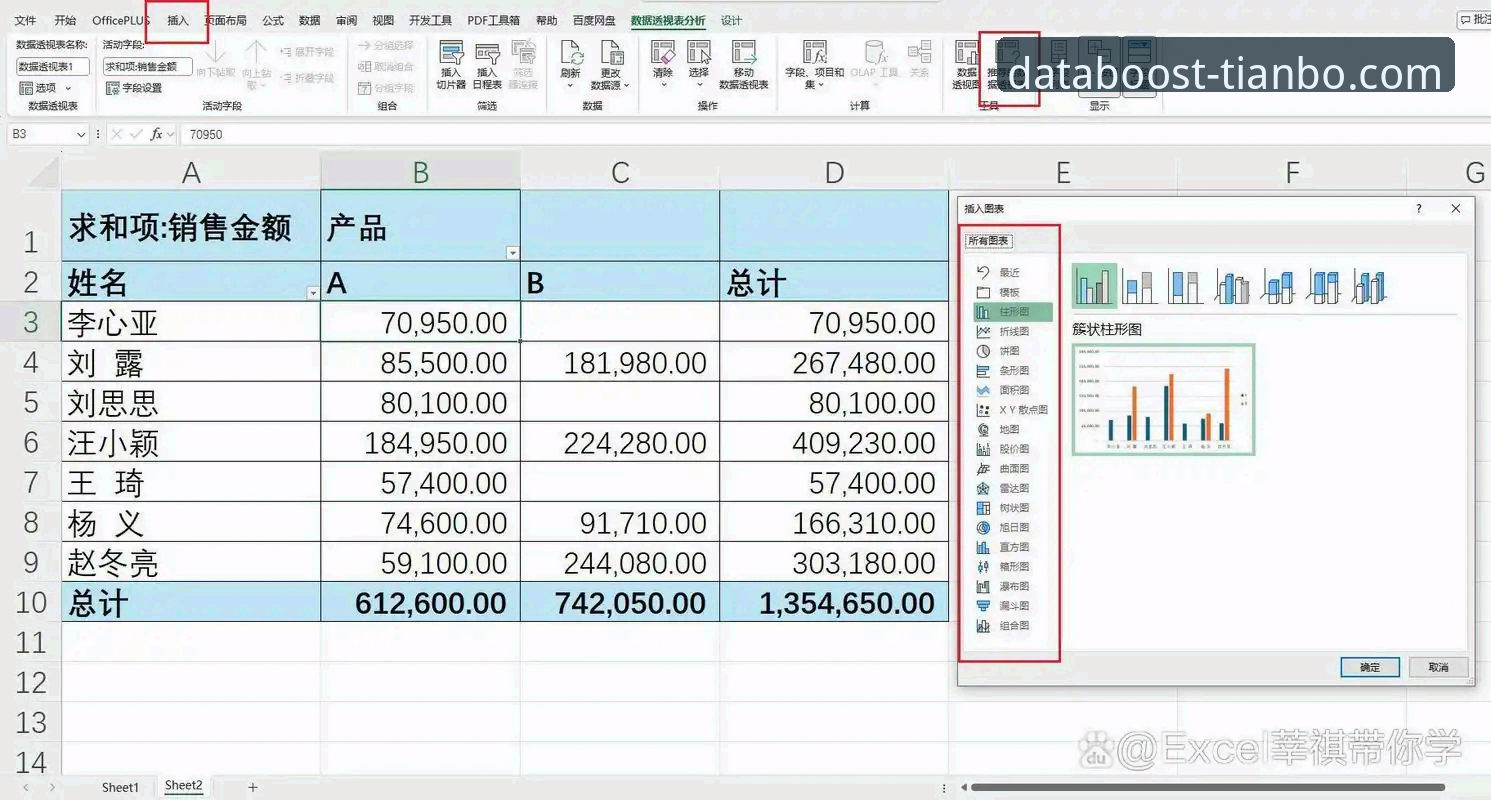The image size is (1491, 800).
Task: Select 直方图 chart category
Action: (x=1012, y=547)
